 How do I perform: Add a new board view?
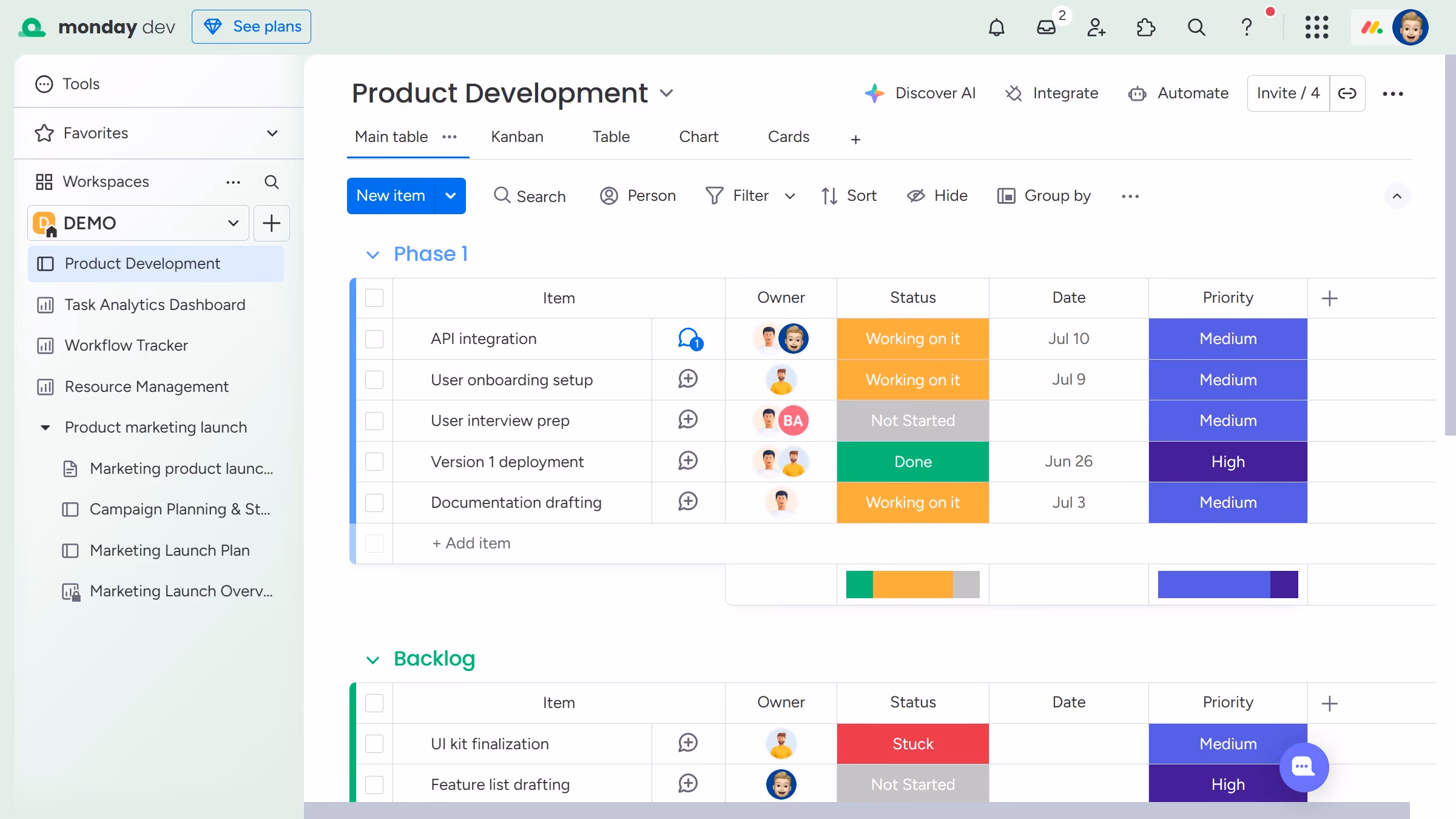click(x=855, y=140)
